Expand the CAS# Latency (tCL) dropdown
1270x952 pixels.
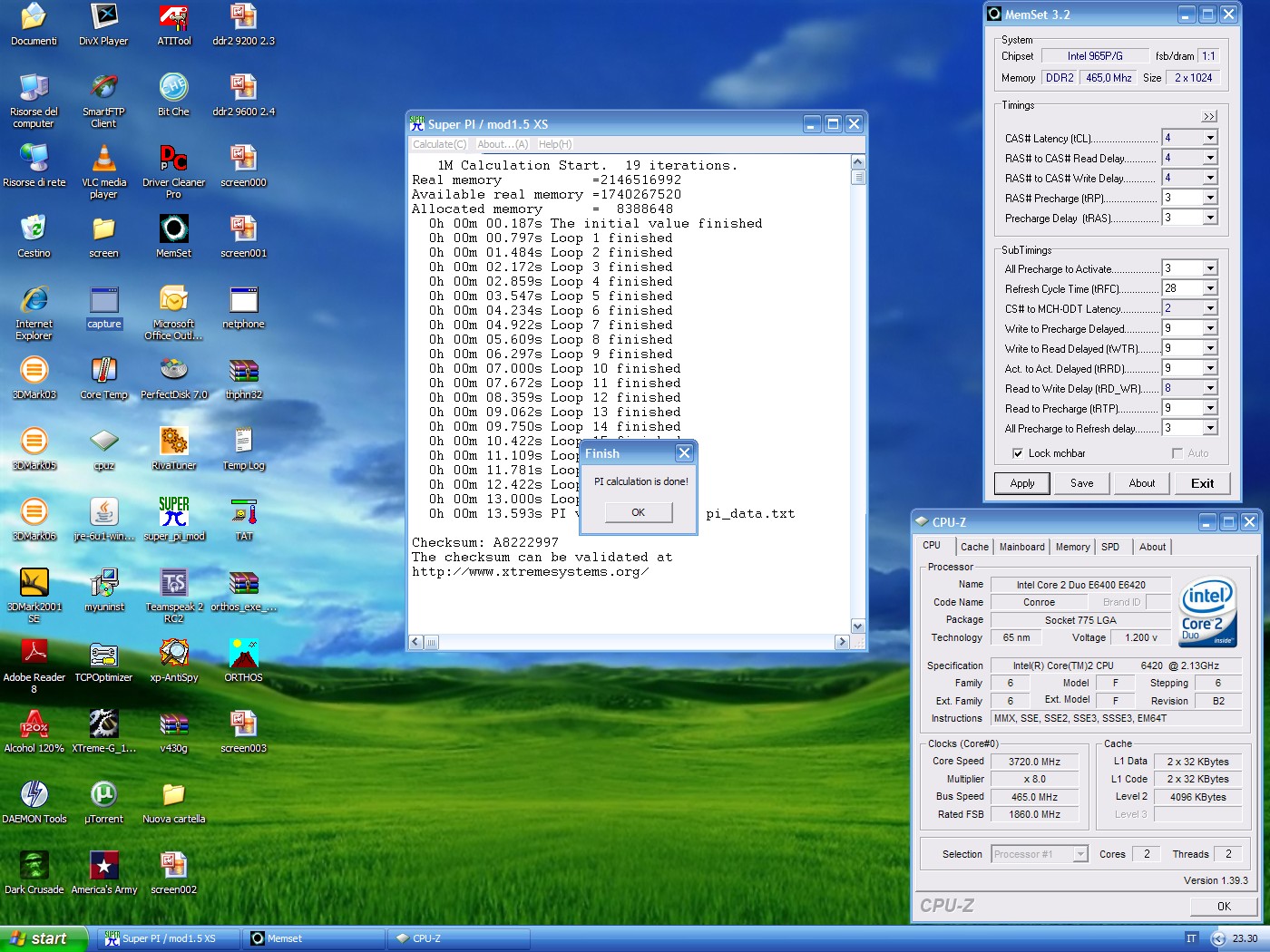click(x=1210, y=138)
